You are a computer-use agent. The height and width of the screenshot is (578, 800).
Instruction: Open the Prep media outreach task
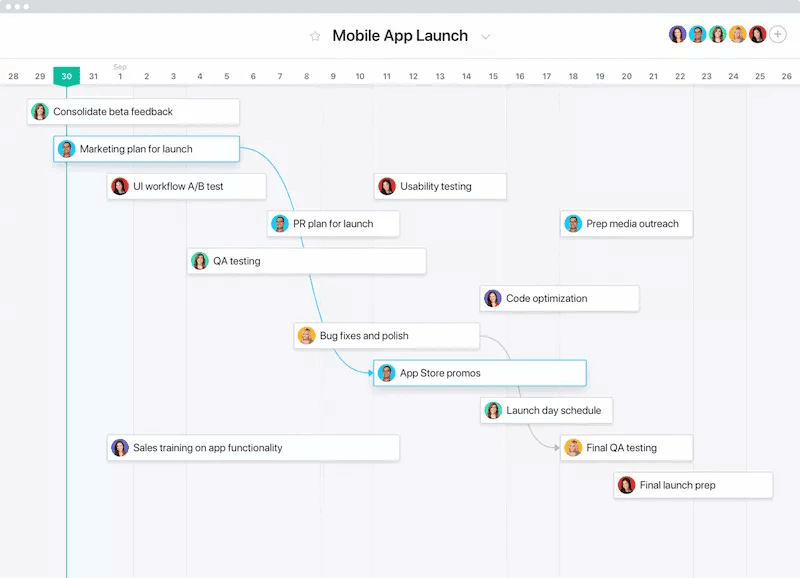tap(627, 223)
